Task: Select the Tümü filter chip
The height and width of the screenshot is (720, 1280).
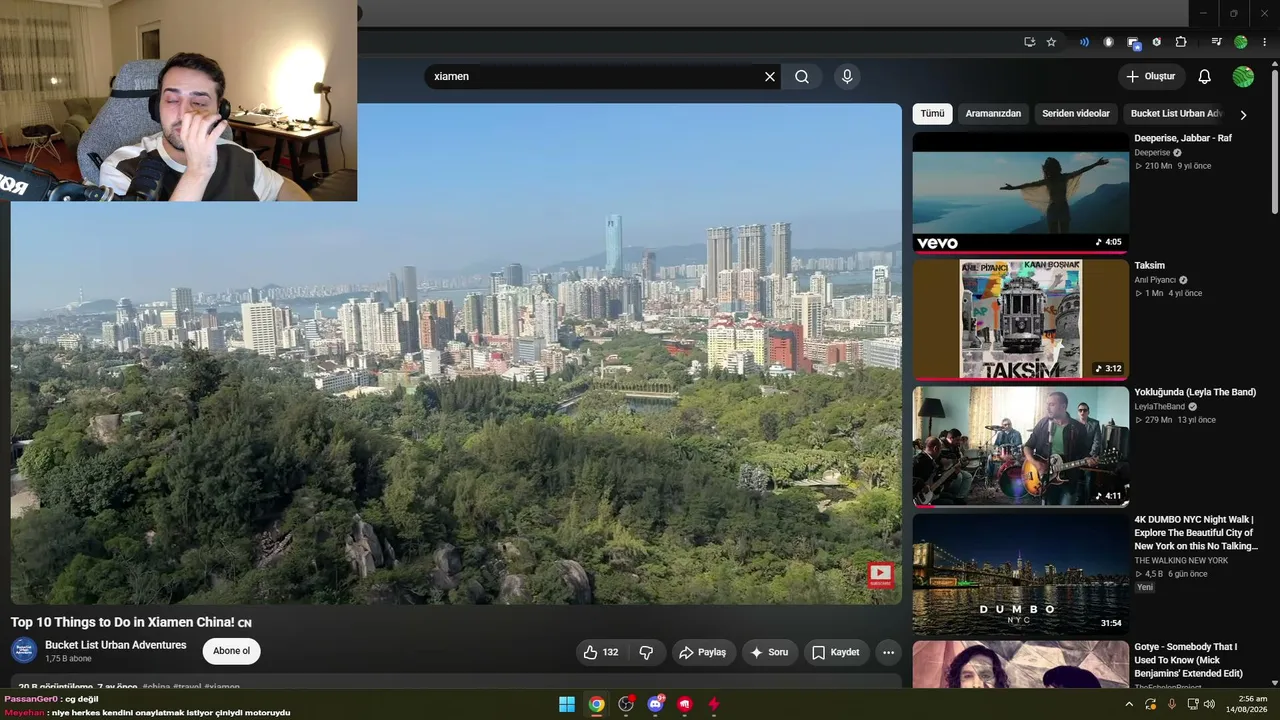Action: pos(932,114)
